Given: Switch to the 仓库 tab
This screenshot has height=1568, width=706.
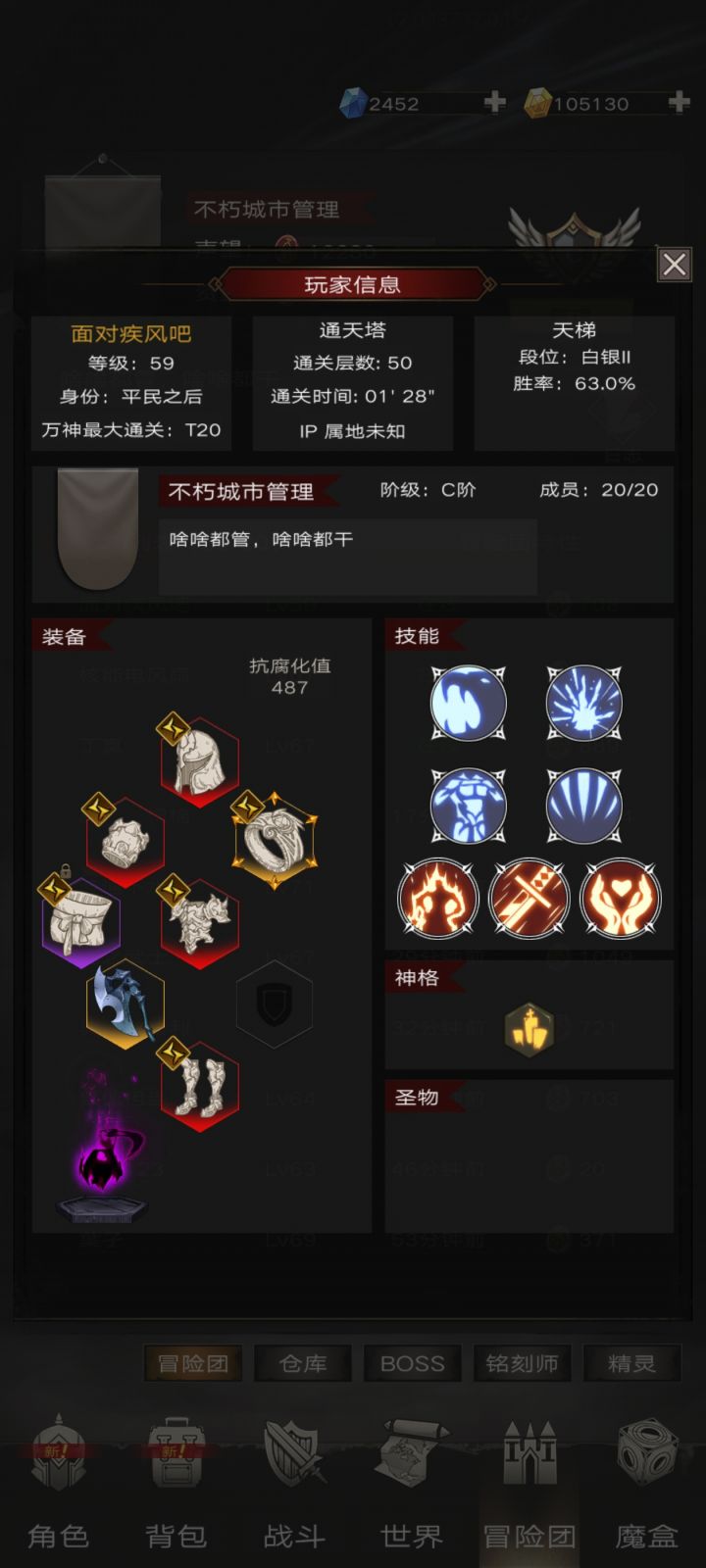Looking at the screenshot, I should pyautogui.click(x=303, y=1363).
